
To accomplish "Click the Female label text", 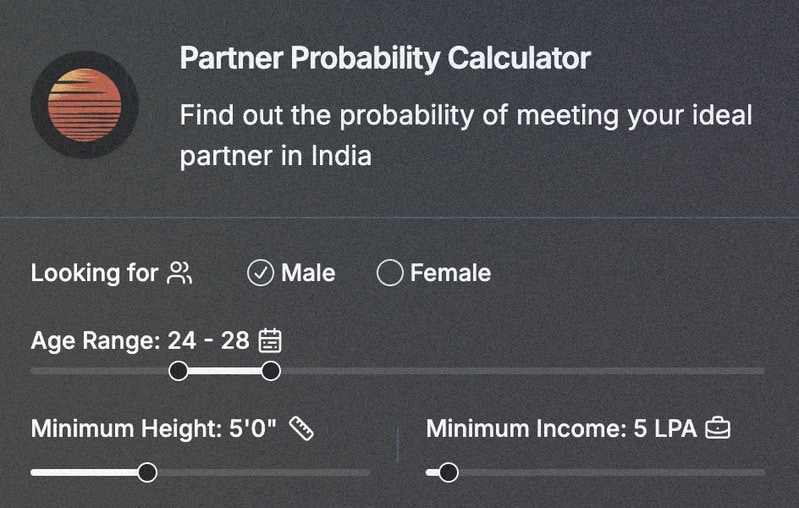I will [x=450, y=273].
